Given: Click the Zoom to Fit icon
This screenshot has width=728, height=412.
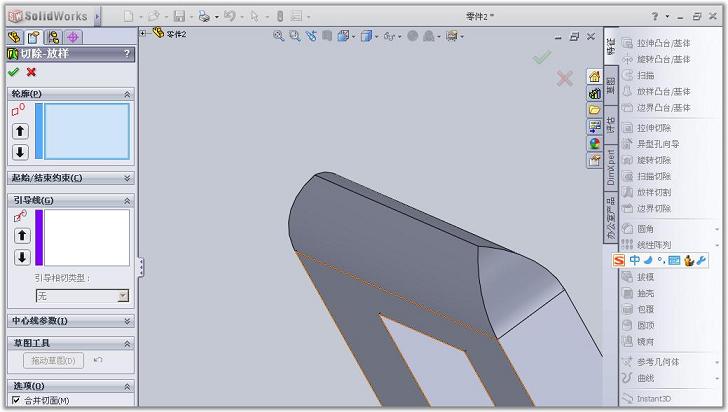Looking at the screenshot, I should pos(279,36).
